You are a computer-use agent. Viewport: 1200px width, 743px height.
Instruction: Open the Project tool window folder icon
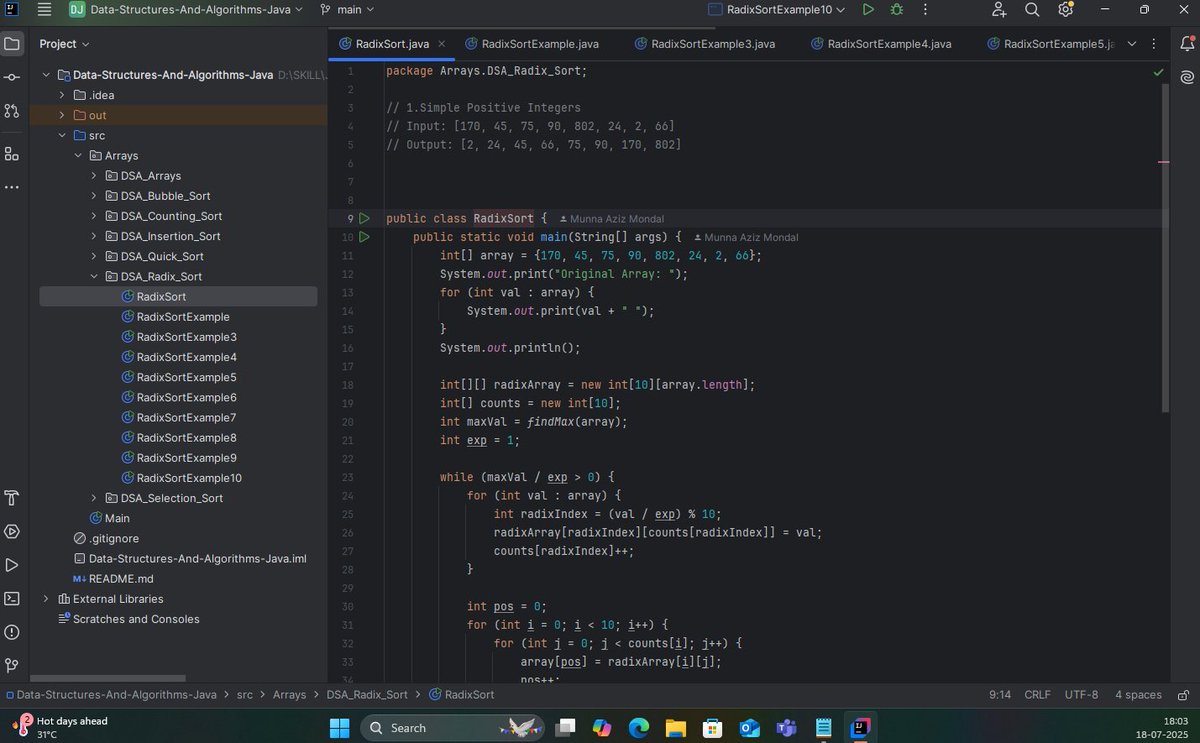12,44
